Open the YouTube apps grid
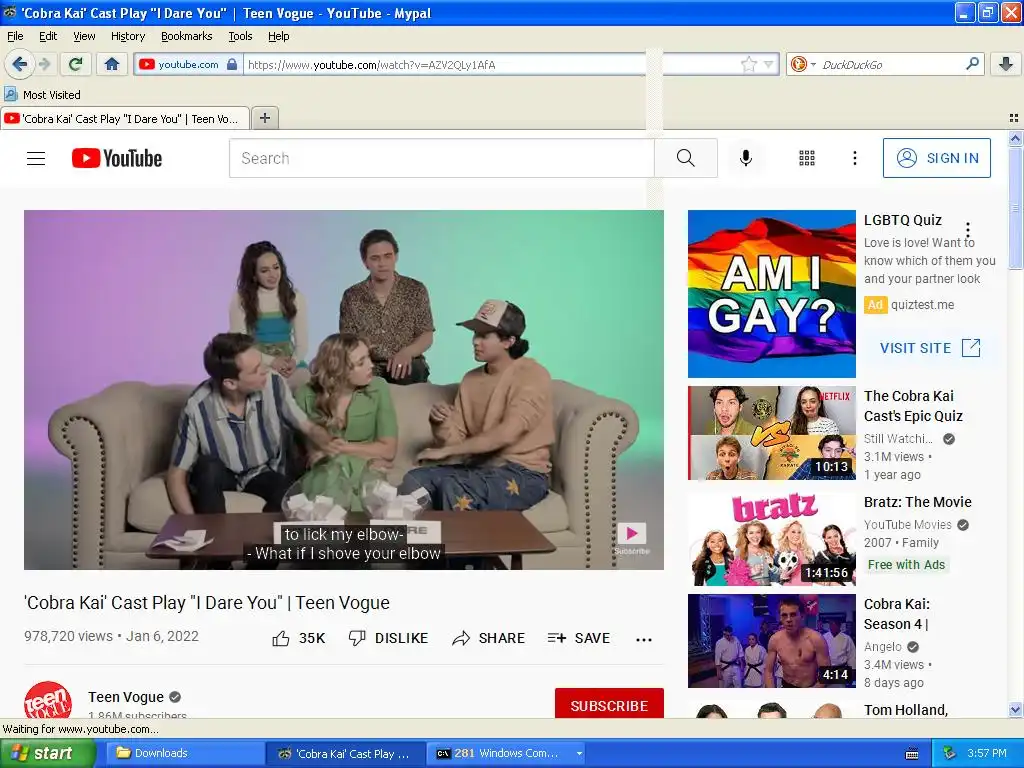1024x768 pixels. 807,158
